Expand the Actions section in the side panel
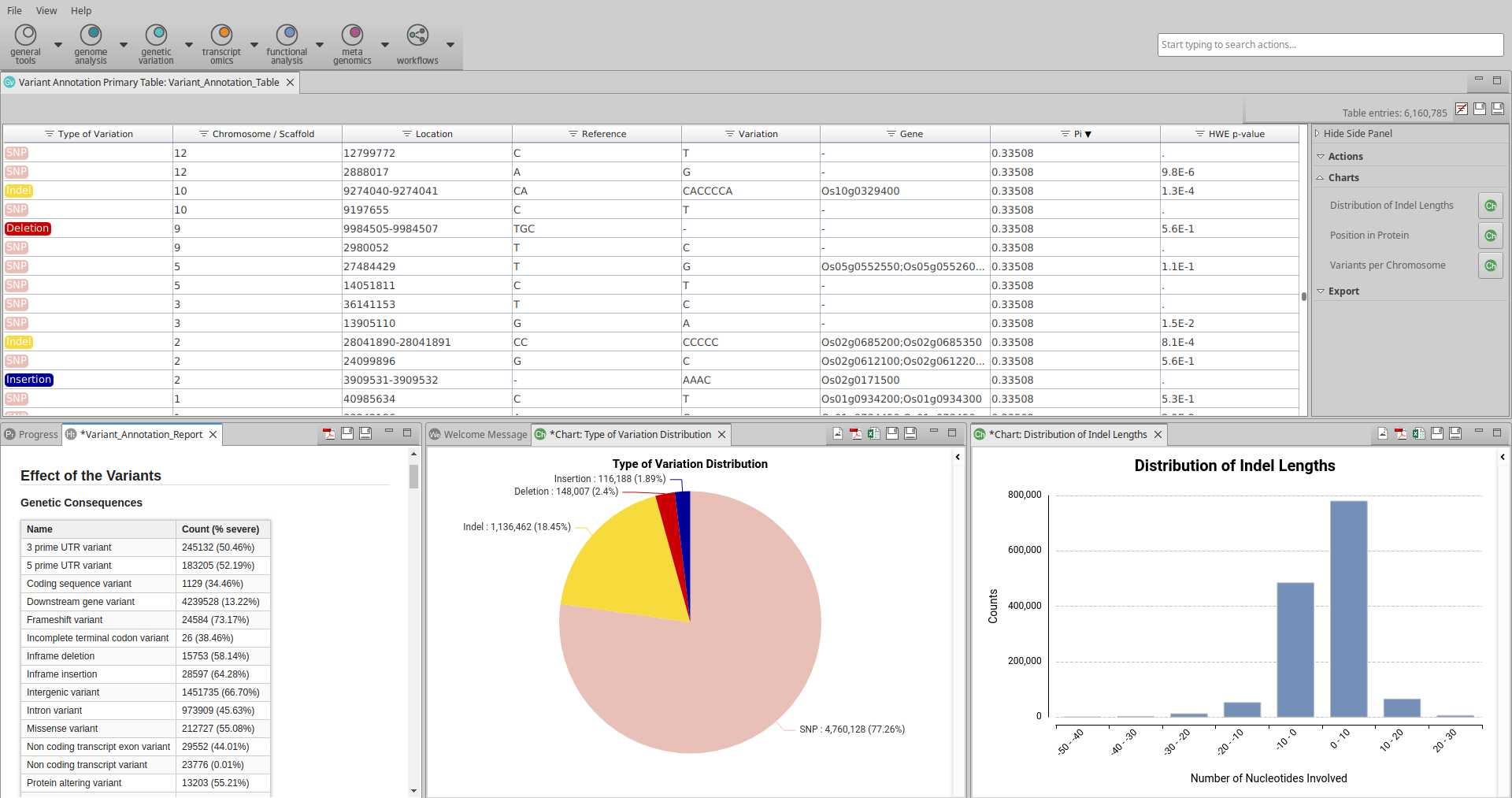The image size is (1512, 798). 1321,156
